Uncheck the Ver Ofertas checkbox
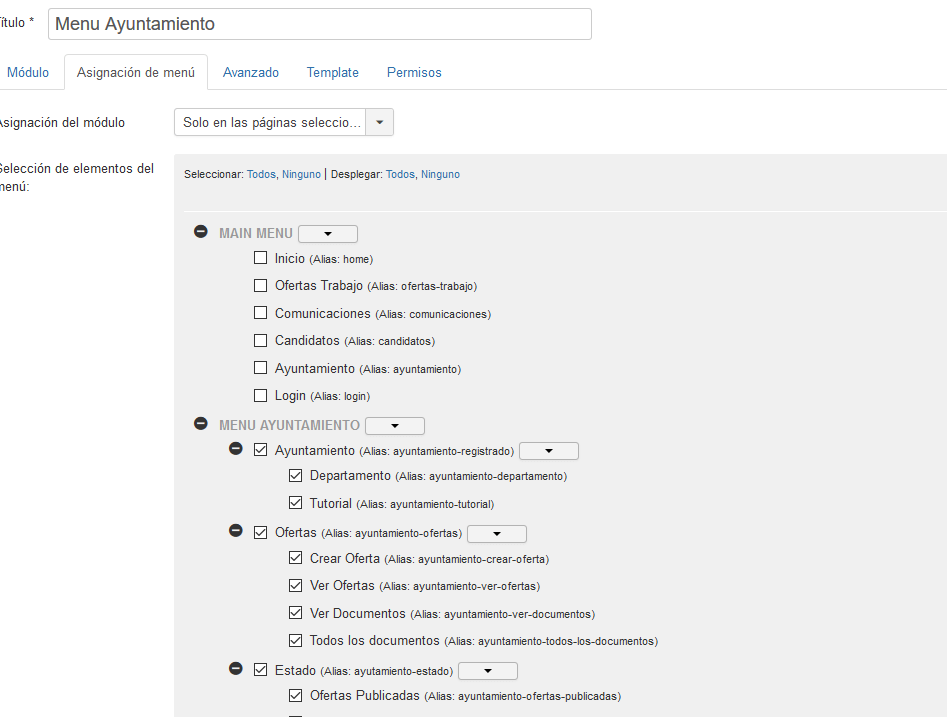This screenshot has width=947, height=717. click(295, 585)
